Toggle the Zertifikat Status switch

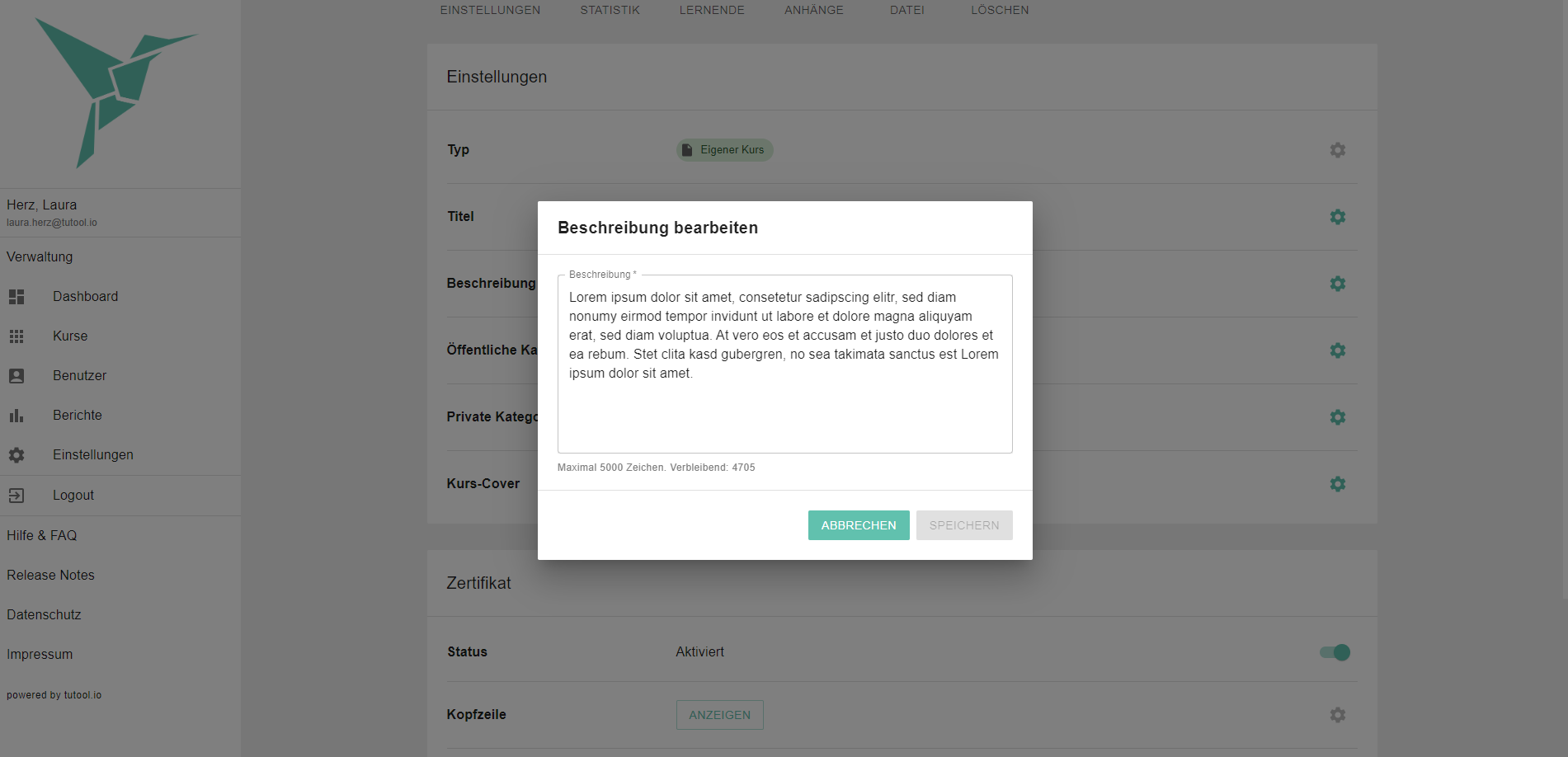[1335, 652]
